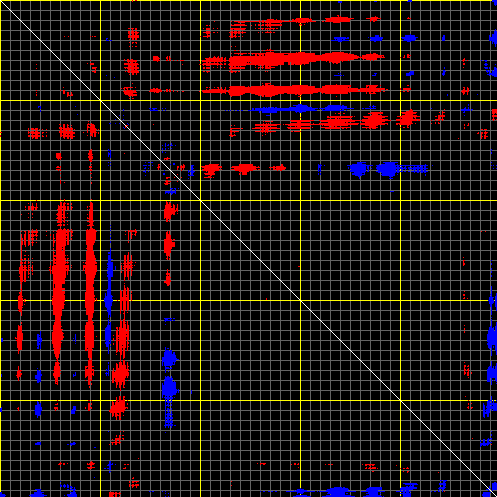Select the upper blue blob of the vertical blue pair
The width and height of the screenshot is (497, 497).
click(169, 358)
